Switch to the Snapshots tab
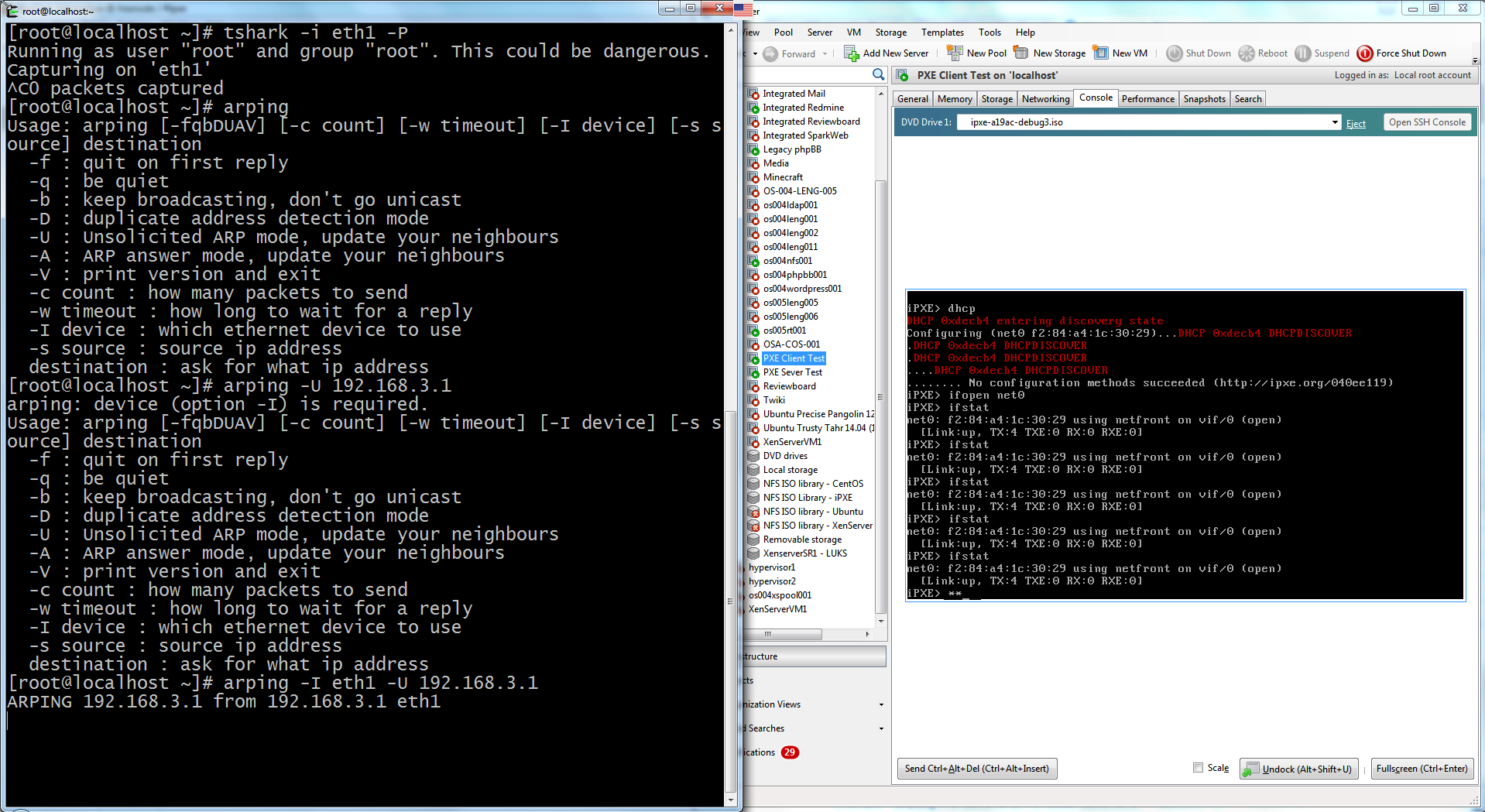 [x=1205, y=99]
